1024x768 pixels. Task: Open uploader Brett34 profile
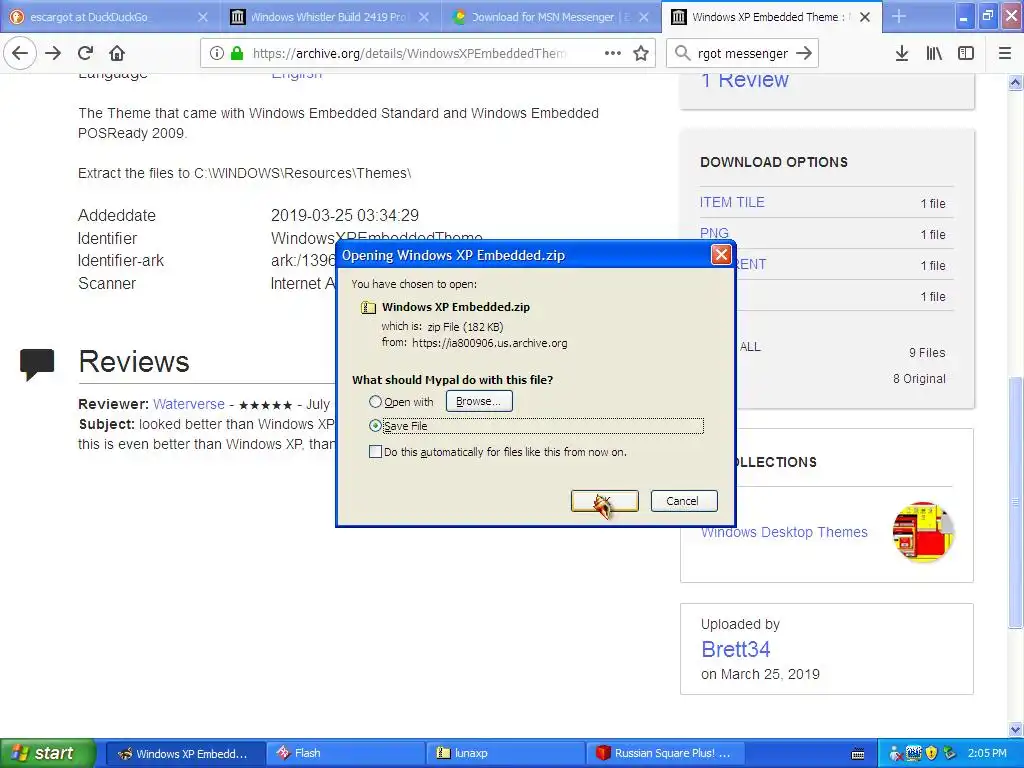(735, 649)
